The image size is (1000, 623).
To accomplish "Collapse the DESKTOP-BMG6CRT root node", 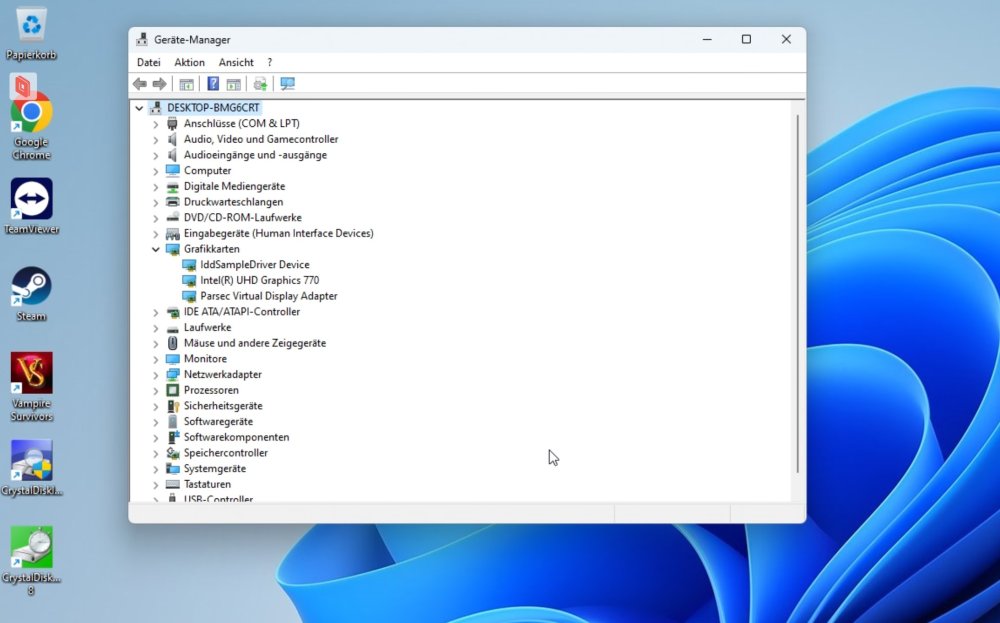I will tap(139, 108).
